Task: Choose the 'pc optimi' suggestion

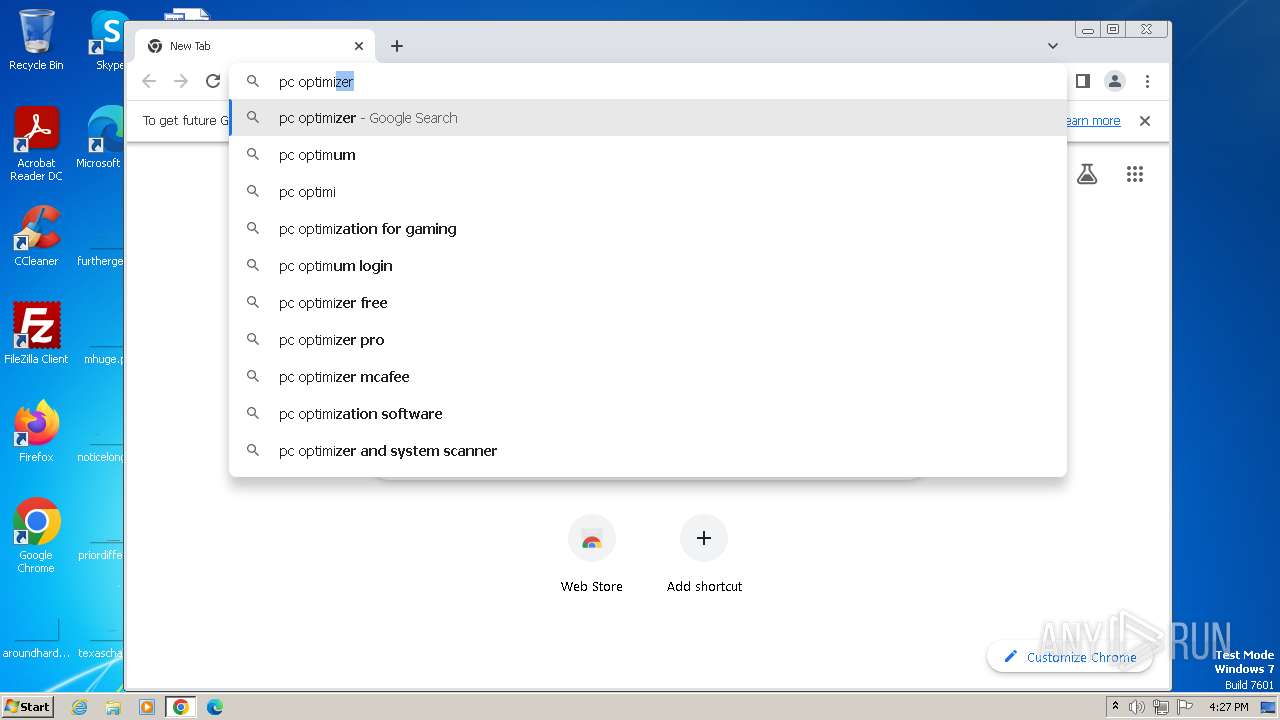Action: click(x=648, y=192)
